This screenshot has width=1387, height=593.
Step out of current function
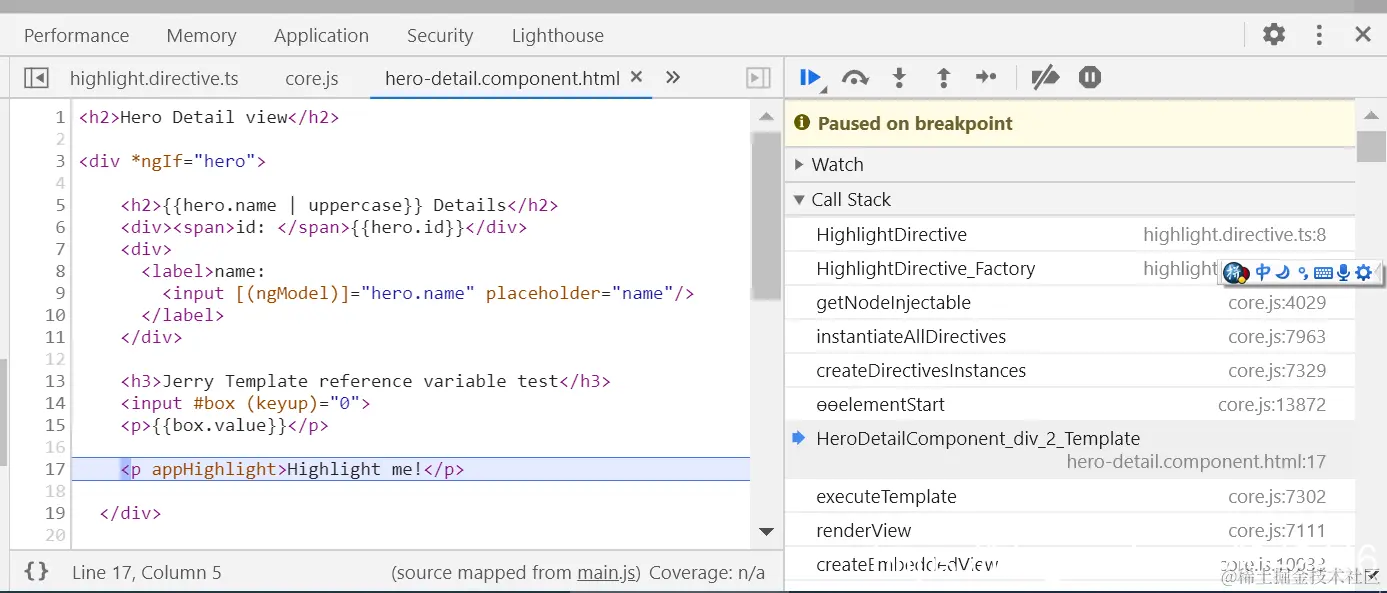(943, 78)
